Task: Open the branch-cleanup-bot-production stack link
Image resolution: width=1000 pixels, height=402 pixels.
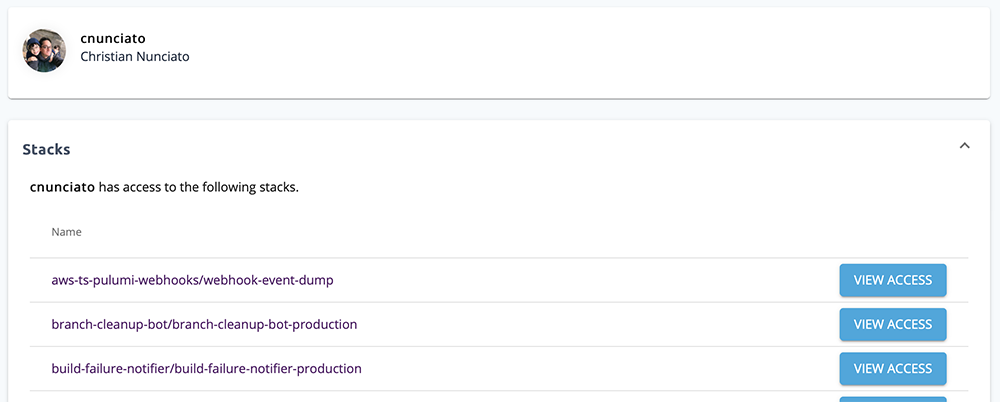Action: tap(204, 324)
